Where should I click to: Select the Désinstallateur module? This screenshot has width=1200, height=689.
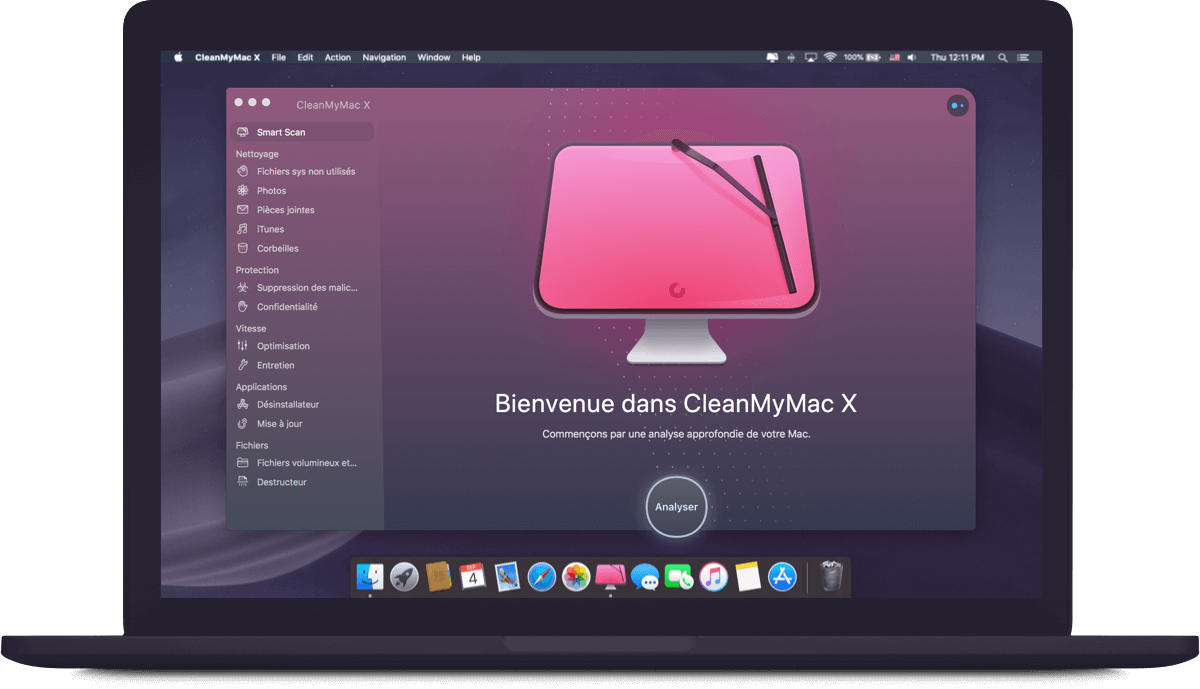287,404
